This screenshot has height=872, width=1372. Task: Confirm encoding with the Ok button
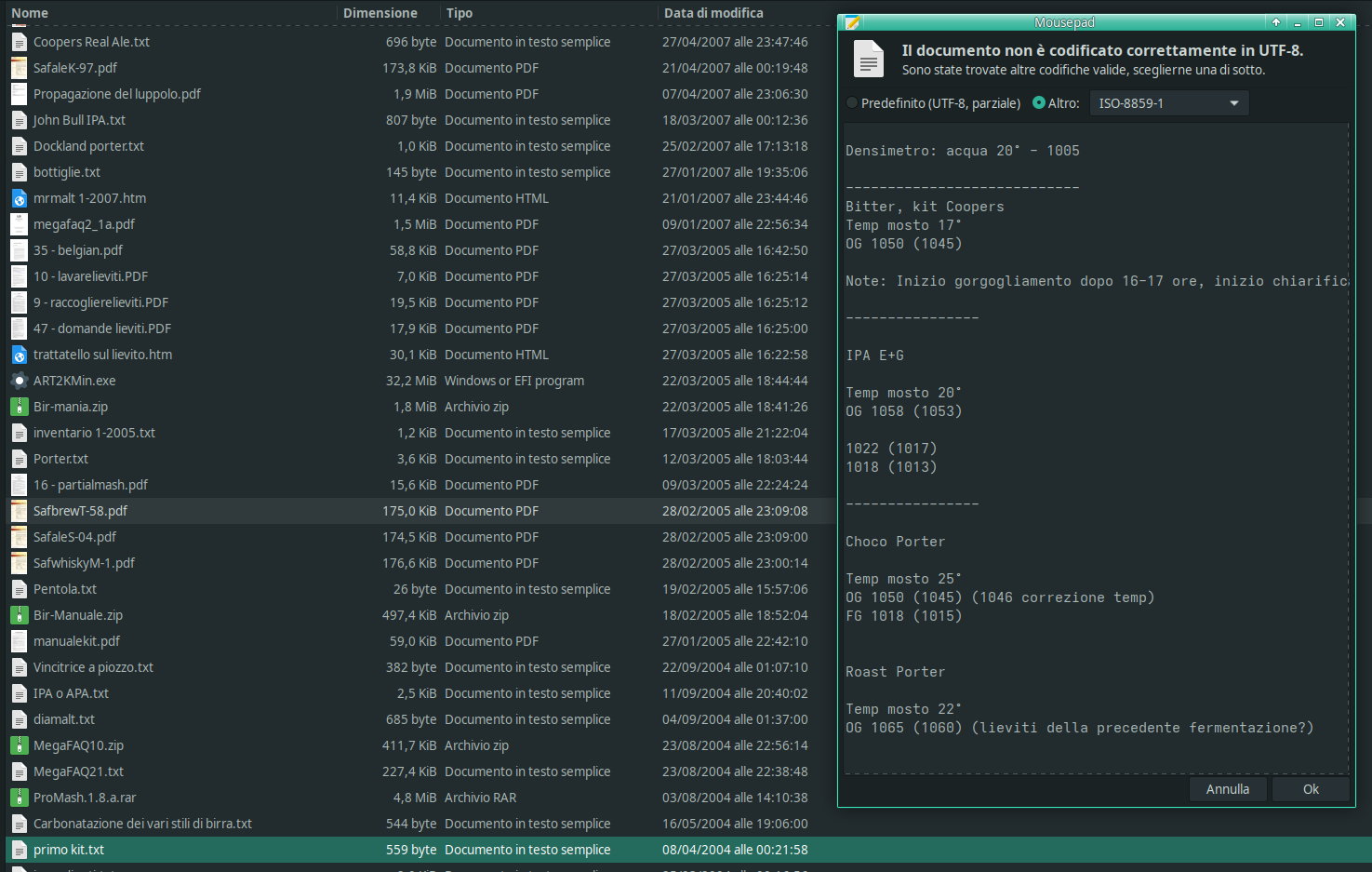point(1310,789)
